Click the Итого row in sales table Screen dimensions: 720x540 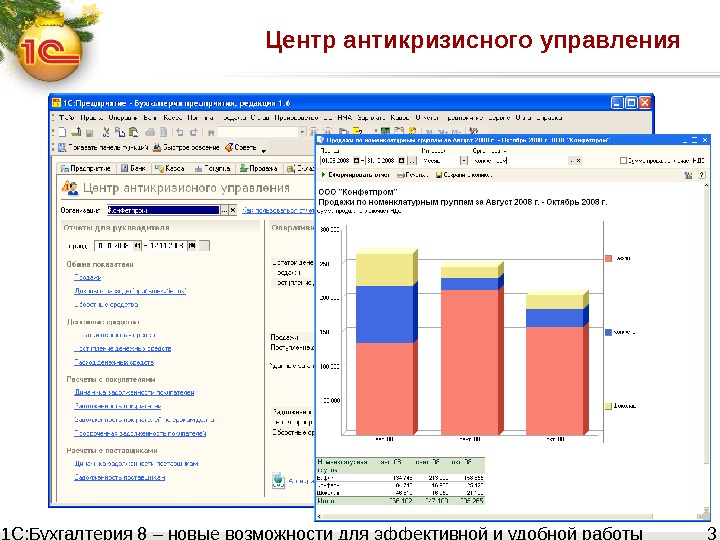(x=400, y=501)
